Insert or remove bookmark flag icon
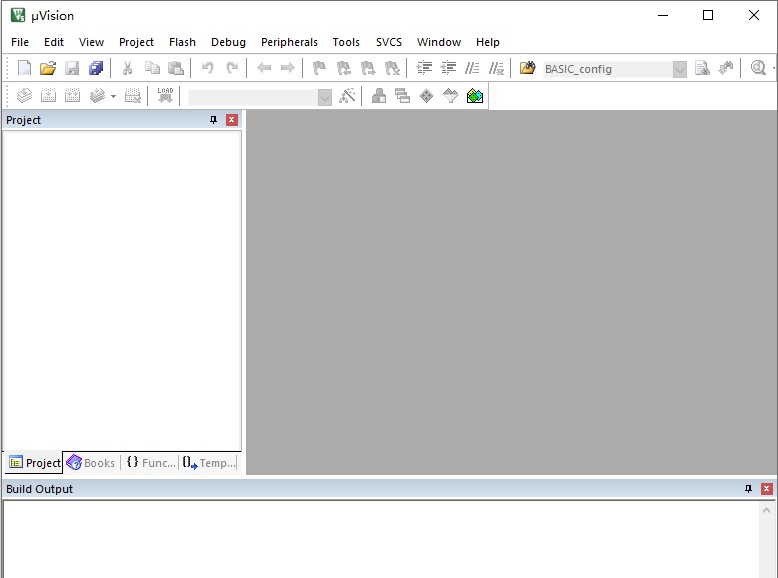 click(x=319, y=68)
